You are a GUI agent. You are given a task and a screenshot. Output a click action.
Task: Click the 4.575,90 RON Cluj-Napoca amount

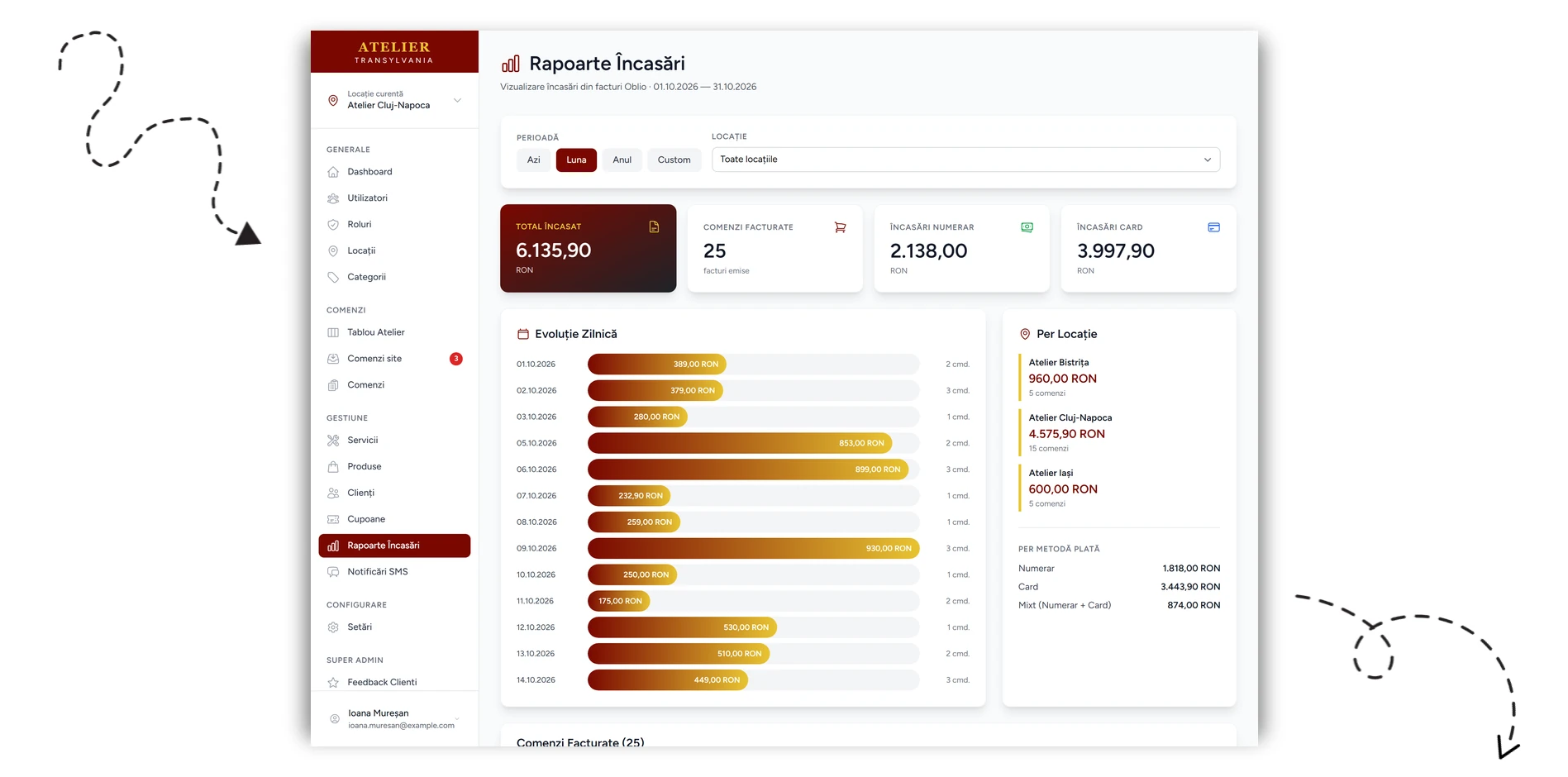point(1066,434)
